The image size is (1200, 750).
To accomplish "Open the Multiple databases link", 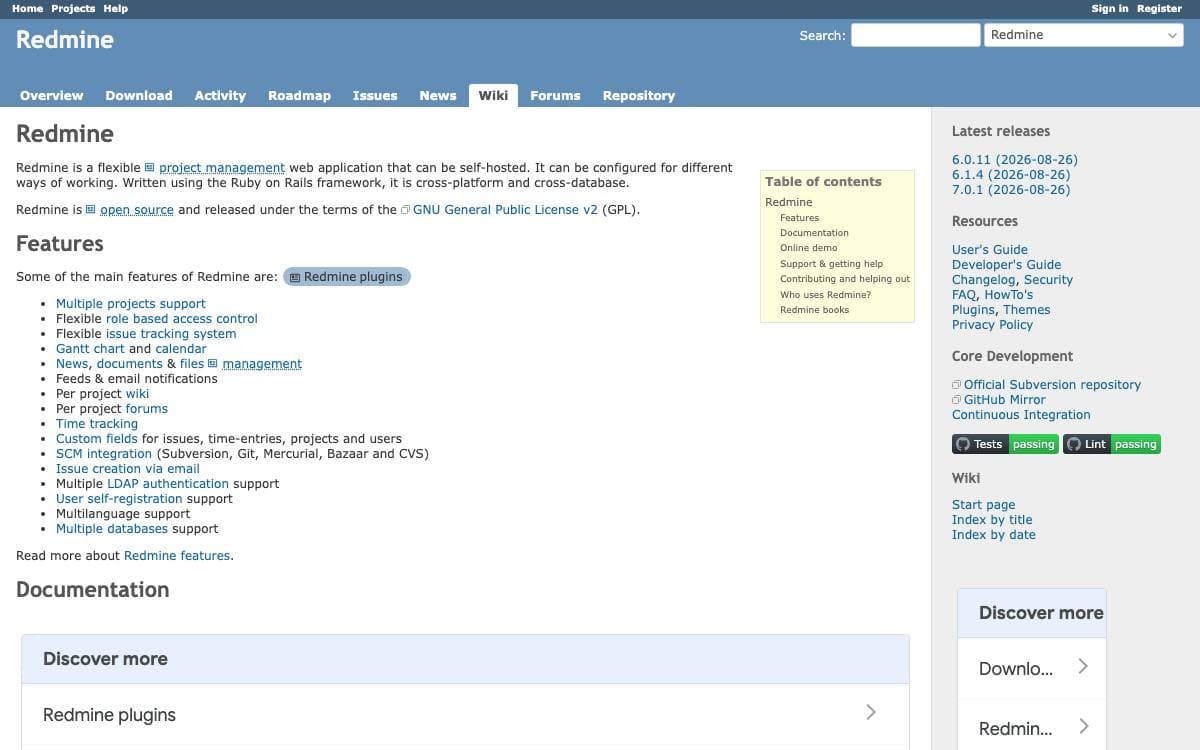I will pyautogui.click(x=112, y=529).
